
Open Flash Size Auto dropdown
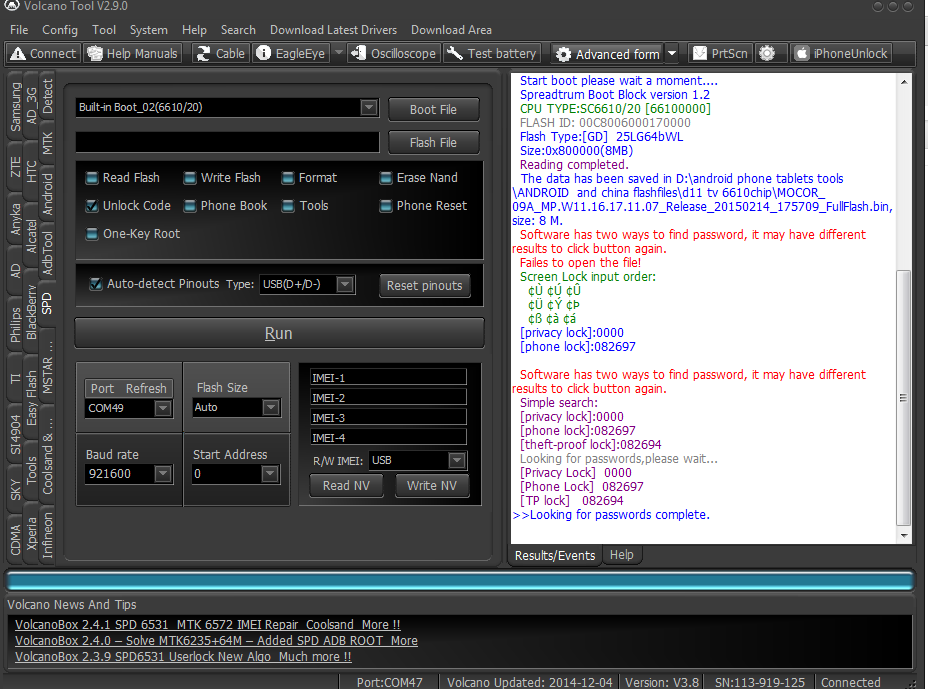tap(270, 407)
